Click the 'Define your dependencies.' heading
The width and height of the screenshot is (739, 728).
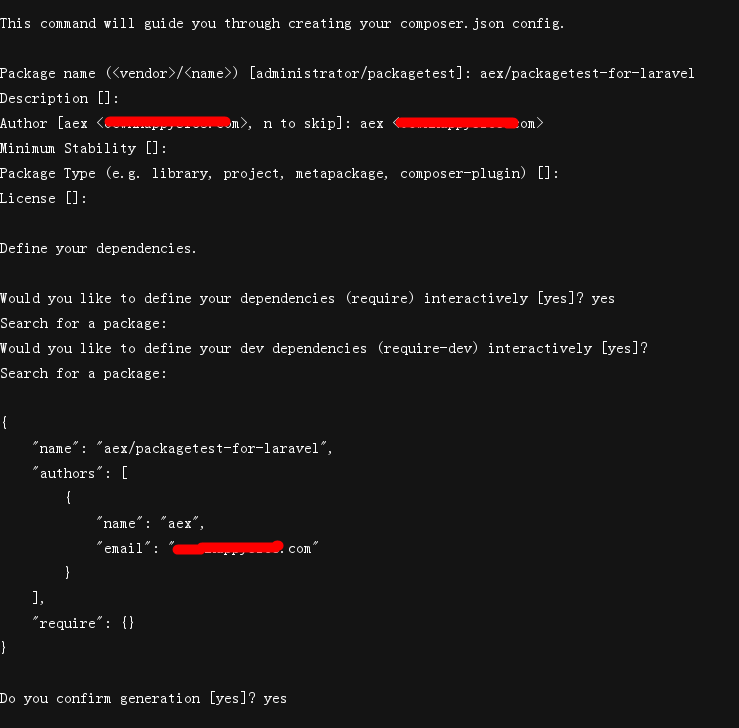98,248
